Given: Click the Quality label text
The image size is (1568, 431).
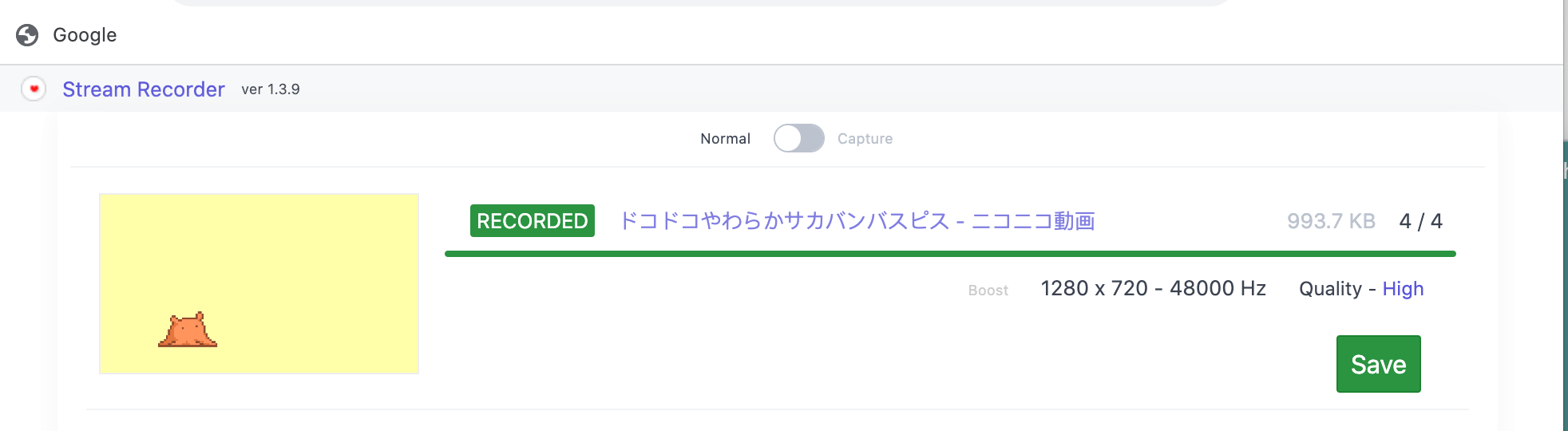Looking at the screenshot, I should tap(1330, 289).
